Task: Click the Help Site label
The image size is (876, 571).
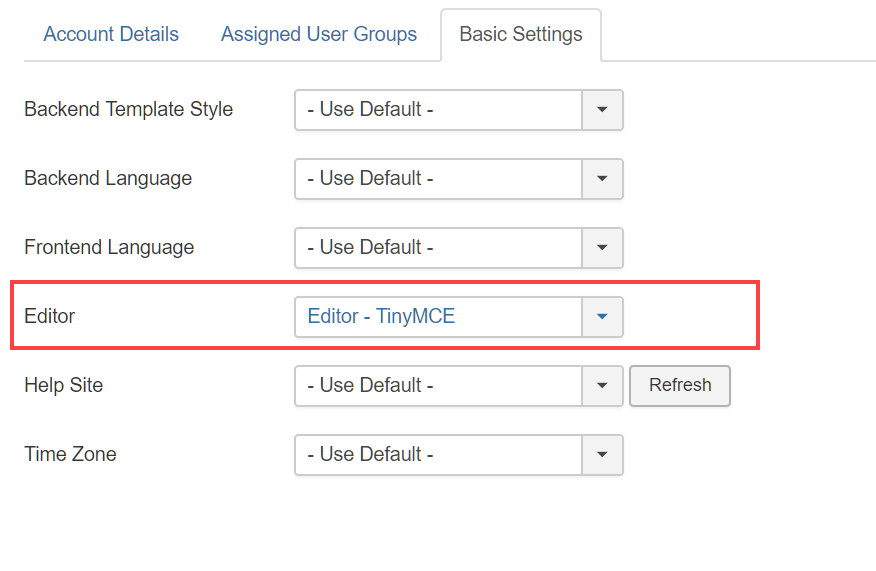Action: tap(64, 385)
